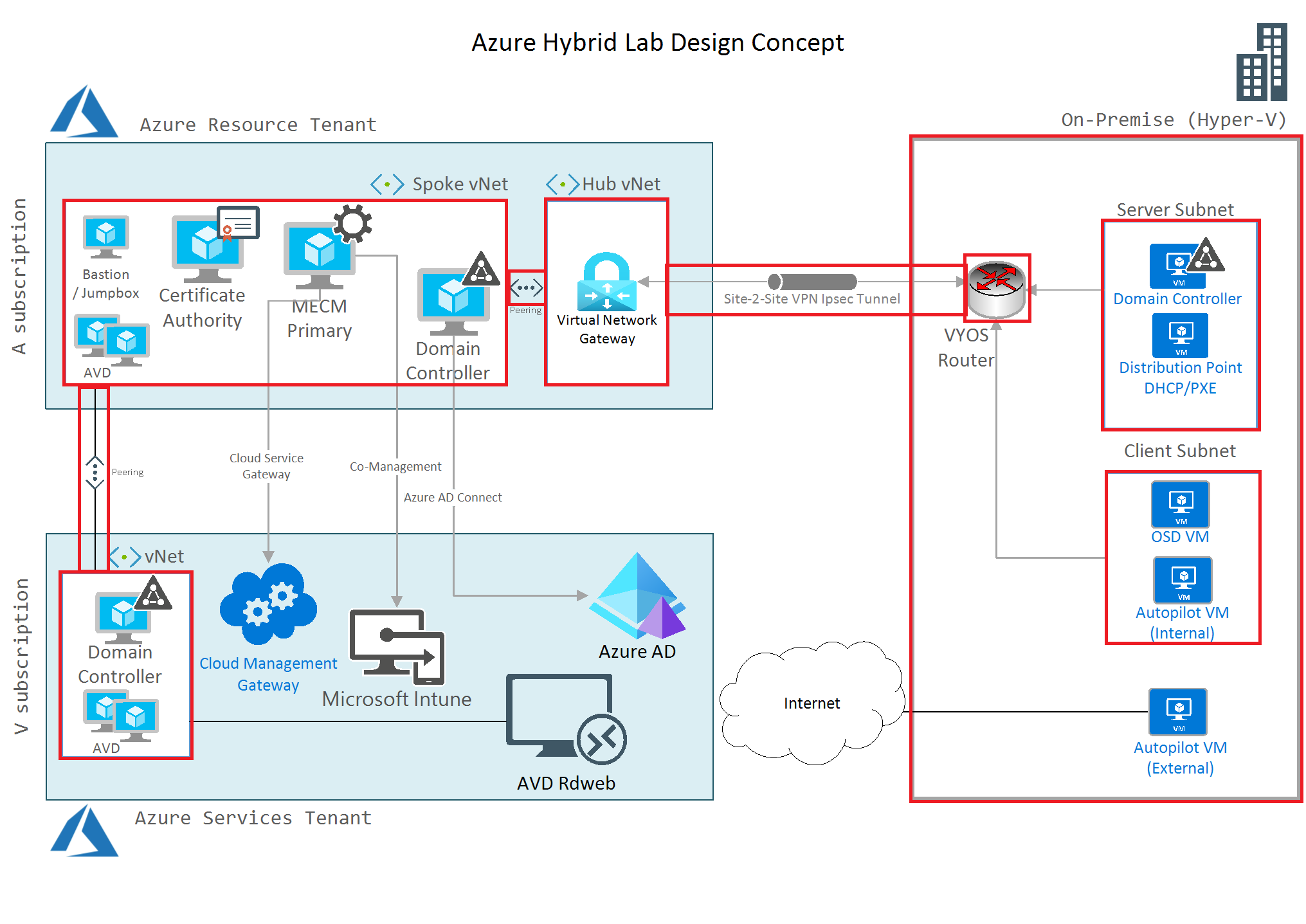Select the Site-2-Site VPN tunnel pipe

(x=812, y=282)
